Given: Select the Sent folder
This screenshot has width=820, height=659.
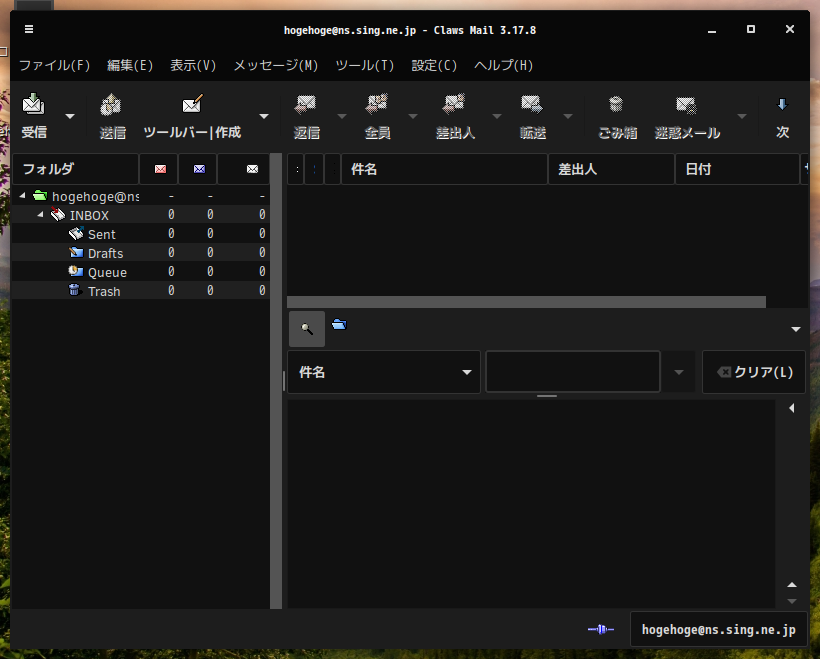Looking at the screenshot, I should (x=140, y=234).
